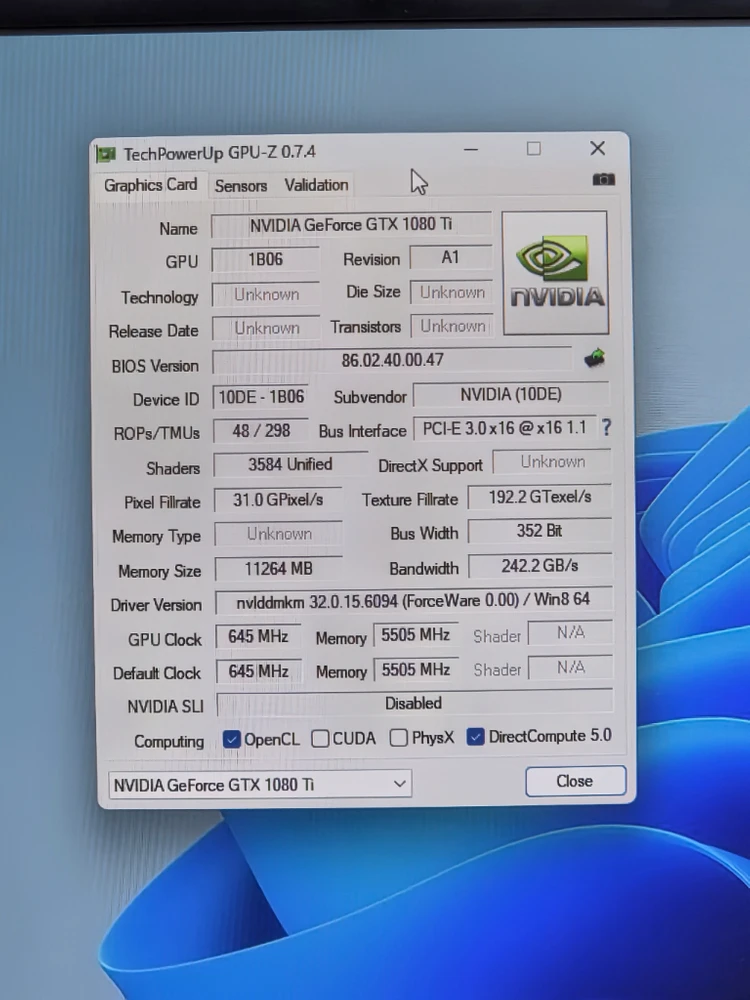Click the Transistors field showing Unknown
Viewport: 750px width, 1000px height.
click(452, 326)
